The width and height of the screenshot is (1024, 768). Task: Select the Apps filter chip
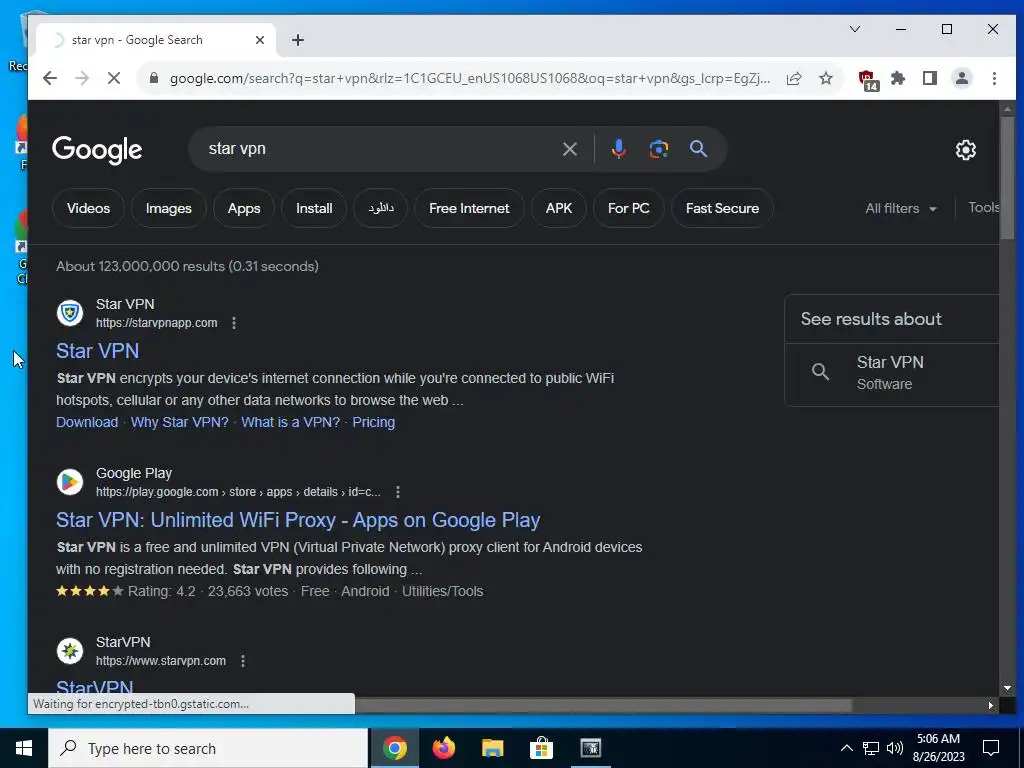244,208
